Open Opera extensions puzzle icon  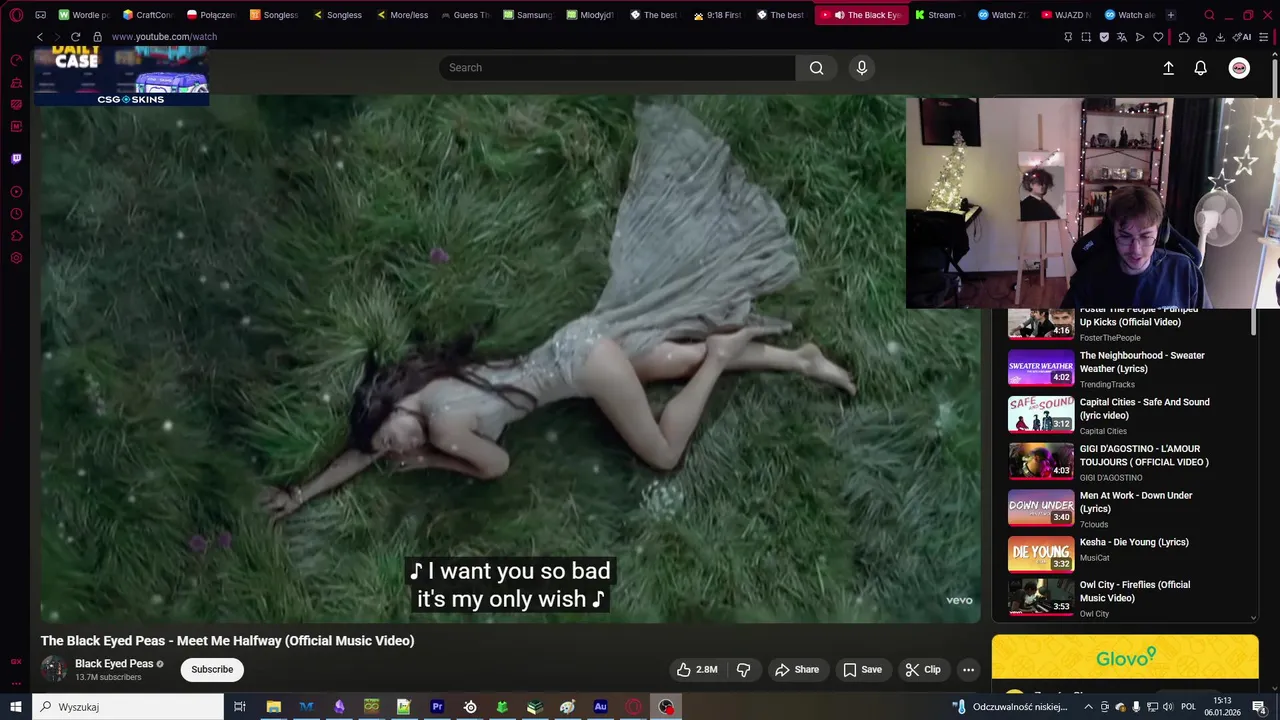click(x=1184, y=37)
